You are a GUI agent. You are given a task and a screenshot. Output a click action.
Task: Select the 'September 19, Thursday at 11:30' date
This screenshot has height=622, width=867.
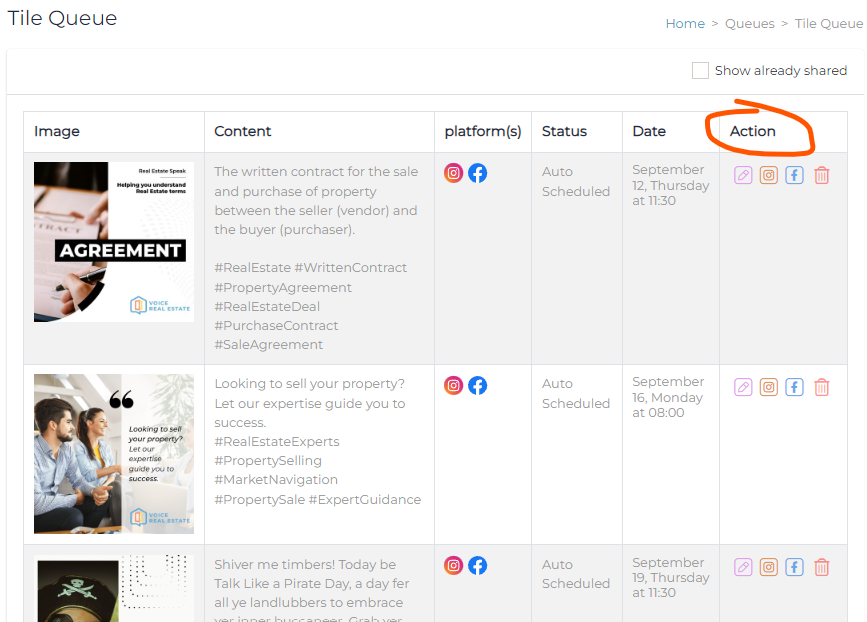[671, 577]
